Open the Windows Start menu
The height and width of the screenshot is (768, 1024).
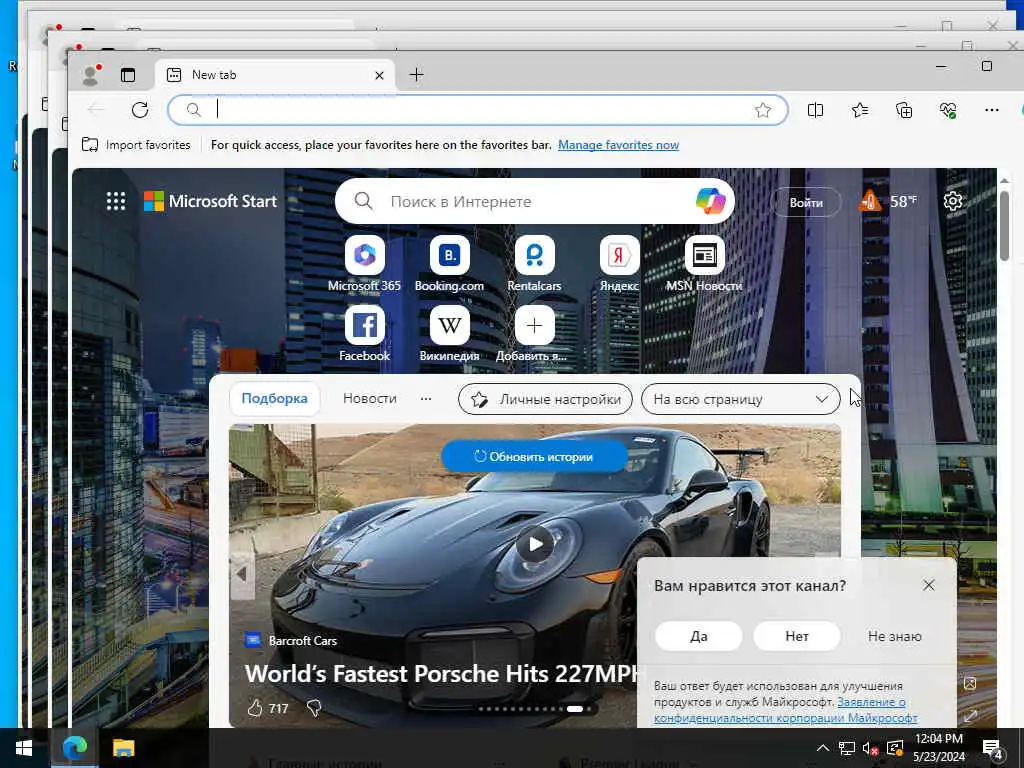[x=24, y=748]
